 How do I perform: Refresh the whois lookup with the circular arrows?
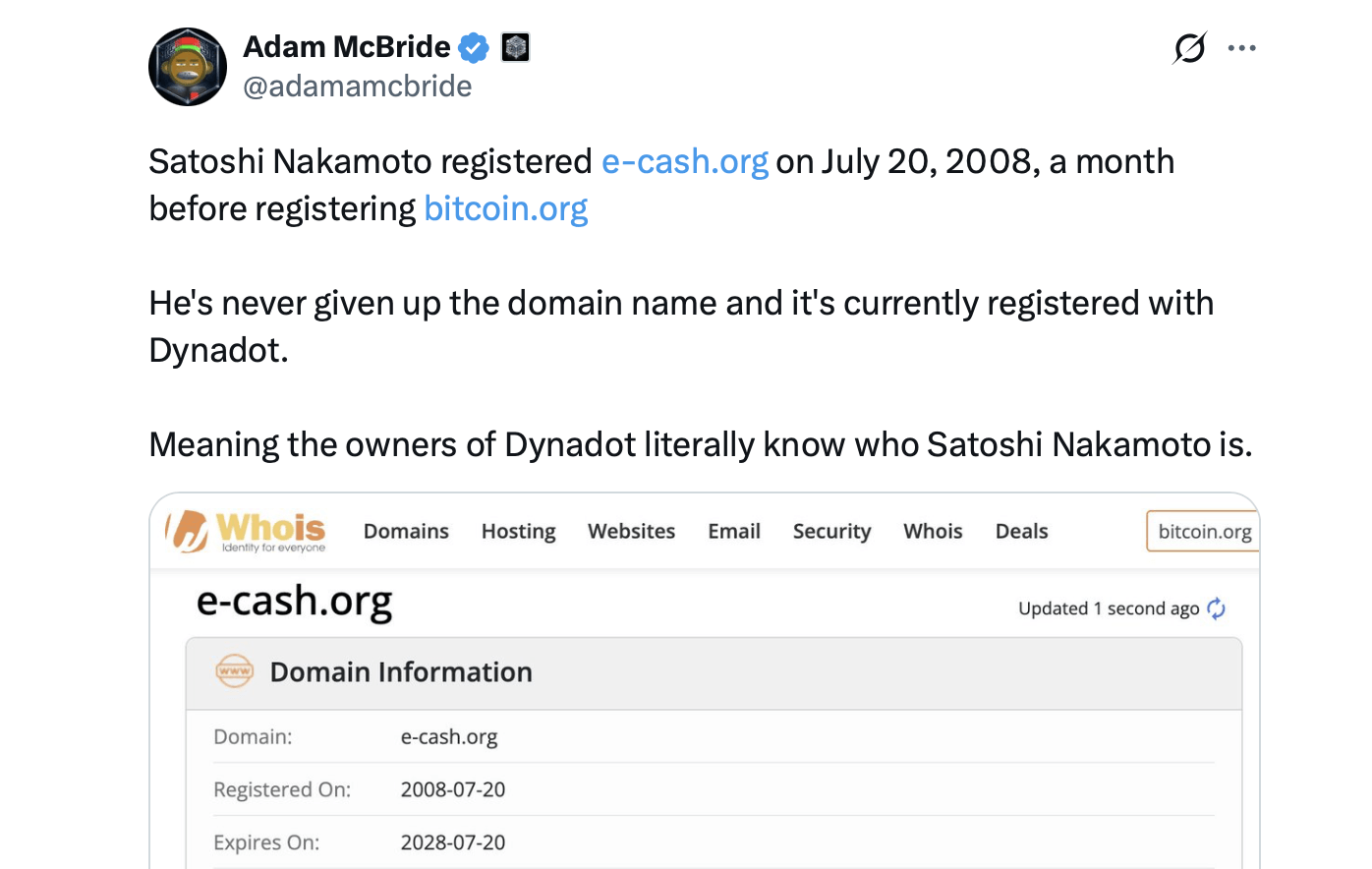(x=1216, y=608)
